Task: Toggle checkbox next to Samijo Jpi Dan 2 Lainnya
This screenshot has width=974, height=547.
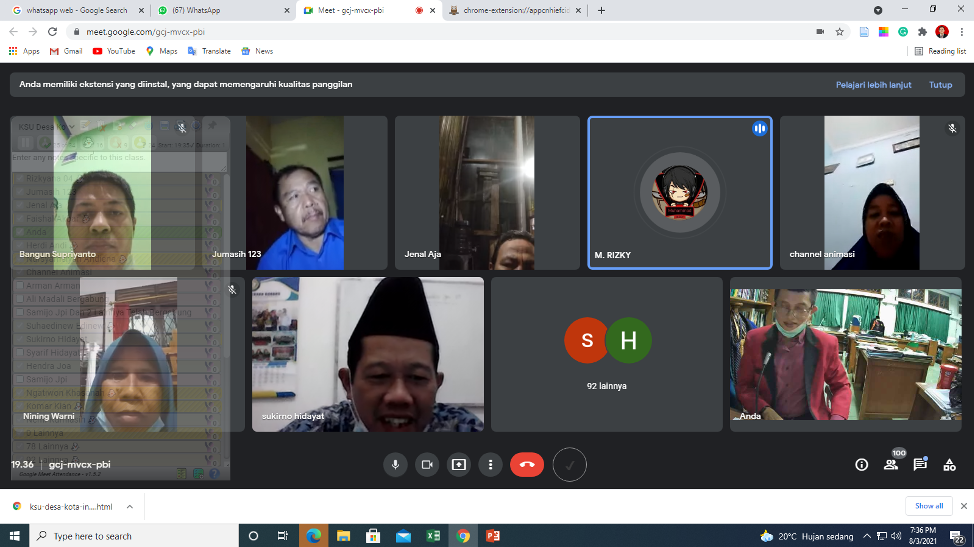Action: point(20,312)
